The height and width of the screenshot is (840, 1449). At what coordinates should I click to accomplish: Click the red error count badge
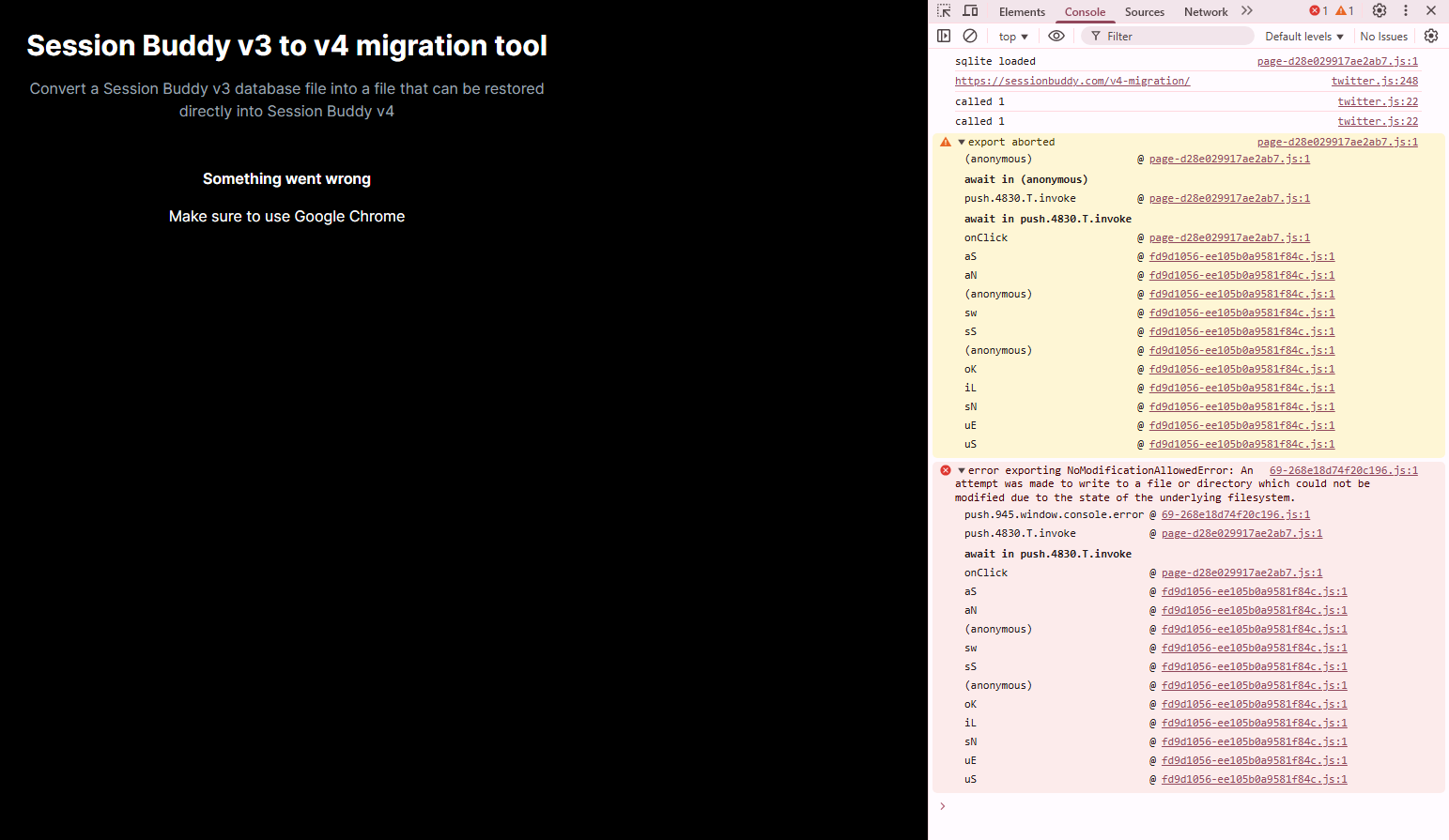[1318, 11]
